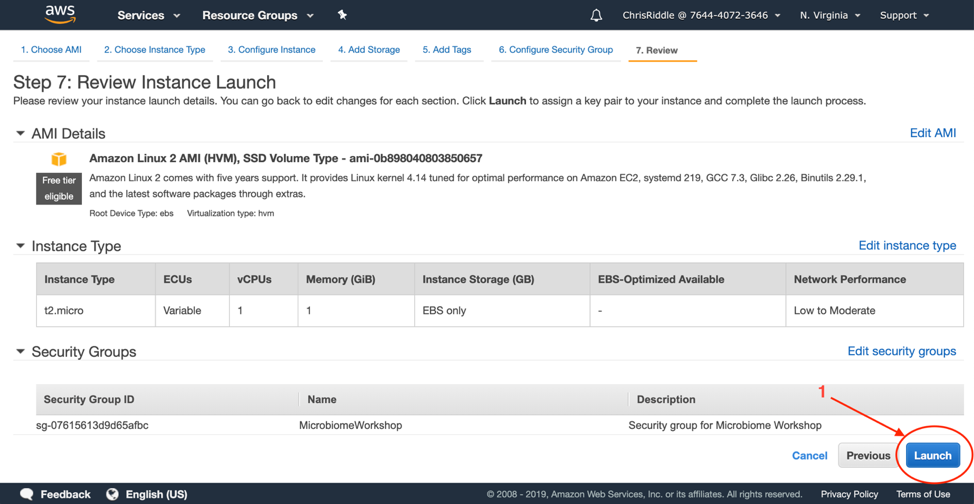This screenshot has width=974, height=504.
Task: Switch to Configure Security Group step
Action: (555, 49)
